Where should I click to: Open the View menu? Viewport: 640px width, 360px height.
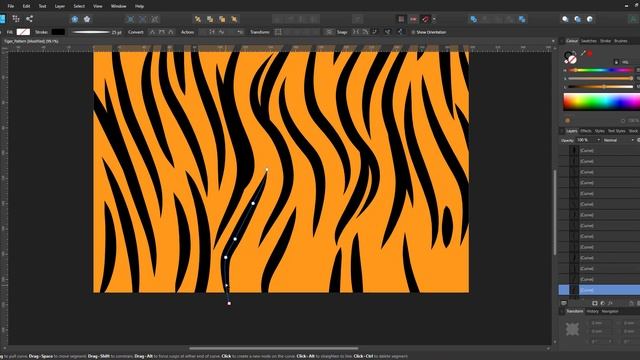point(98,6)
